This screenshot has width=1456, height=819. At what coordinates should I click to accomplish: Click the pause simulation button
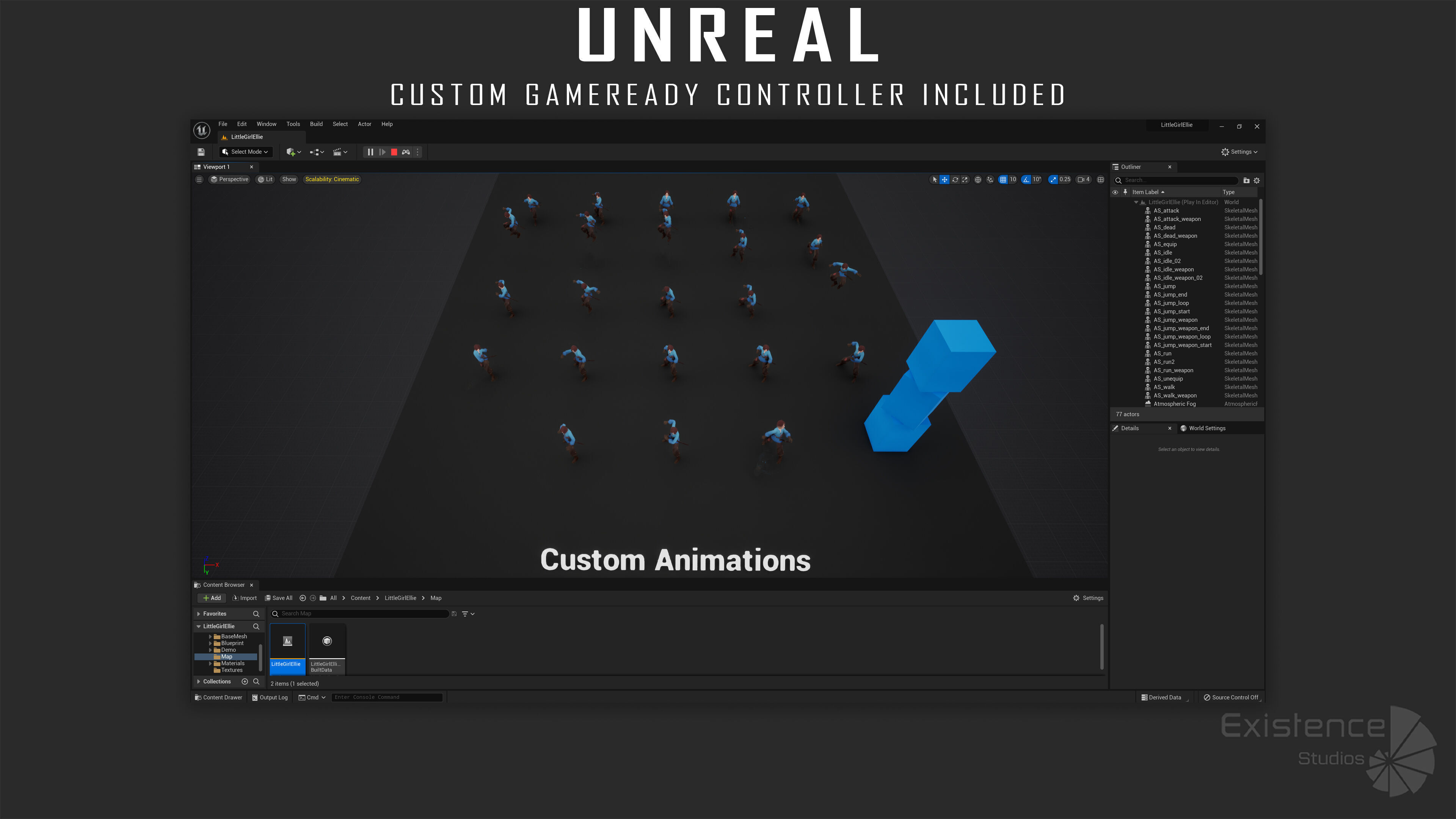pyautogui.click(x=370, y=152)
